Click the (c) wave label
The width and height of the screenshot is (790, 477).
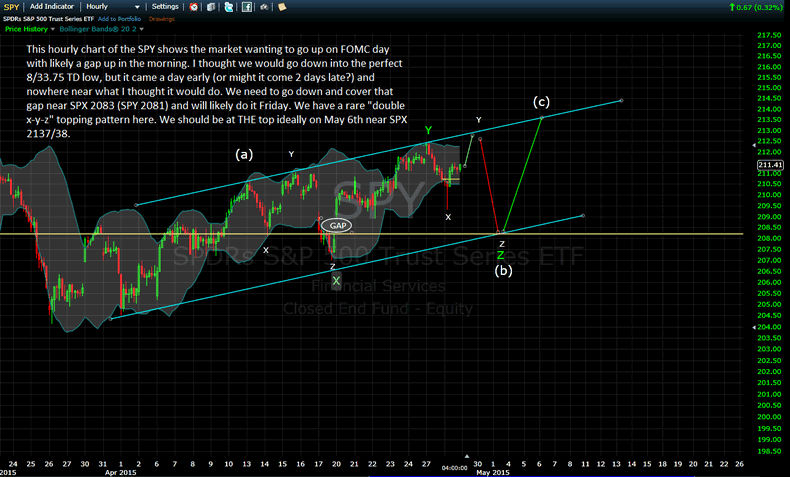(x=541, y=102)
